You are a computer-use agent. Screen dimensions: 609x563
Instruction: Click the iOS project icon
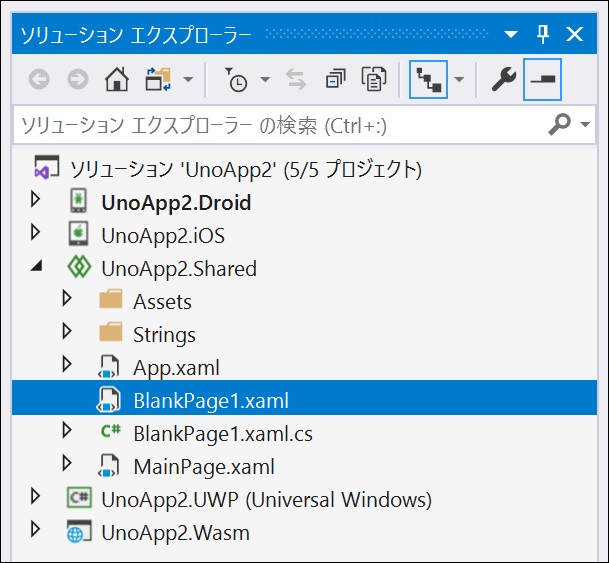tap(78, 234)
